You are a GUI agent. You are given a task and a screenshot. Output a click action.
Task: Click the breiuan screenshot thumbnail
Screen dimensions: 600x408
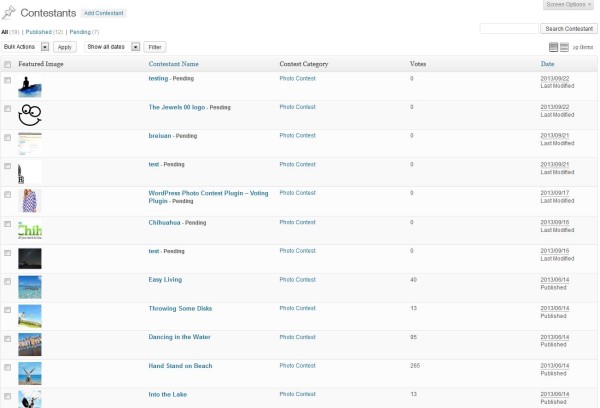30,144
